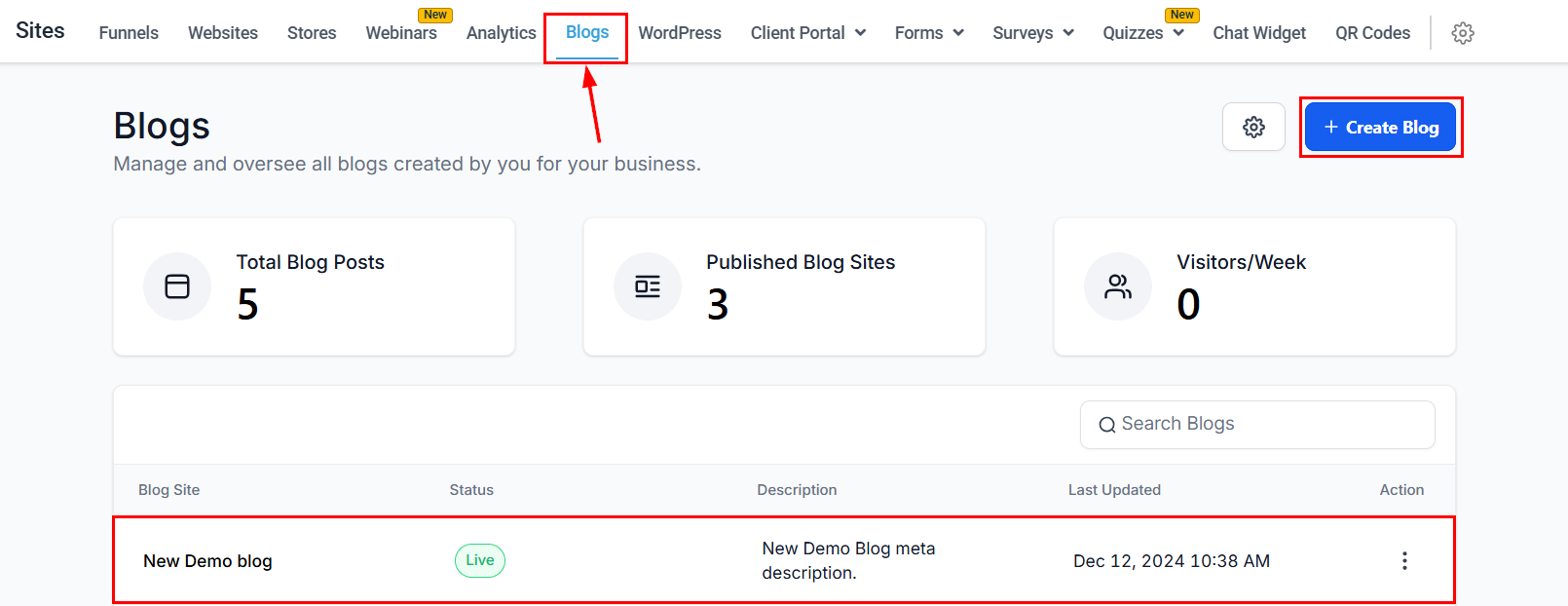The height and width of the screenshot is (606, 1568).
Task: Click the Live status badge
Action: (479, 561)
